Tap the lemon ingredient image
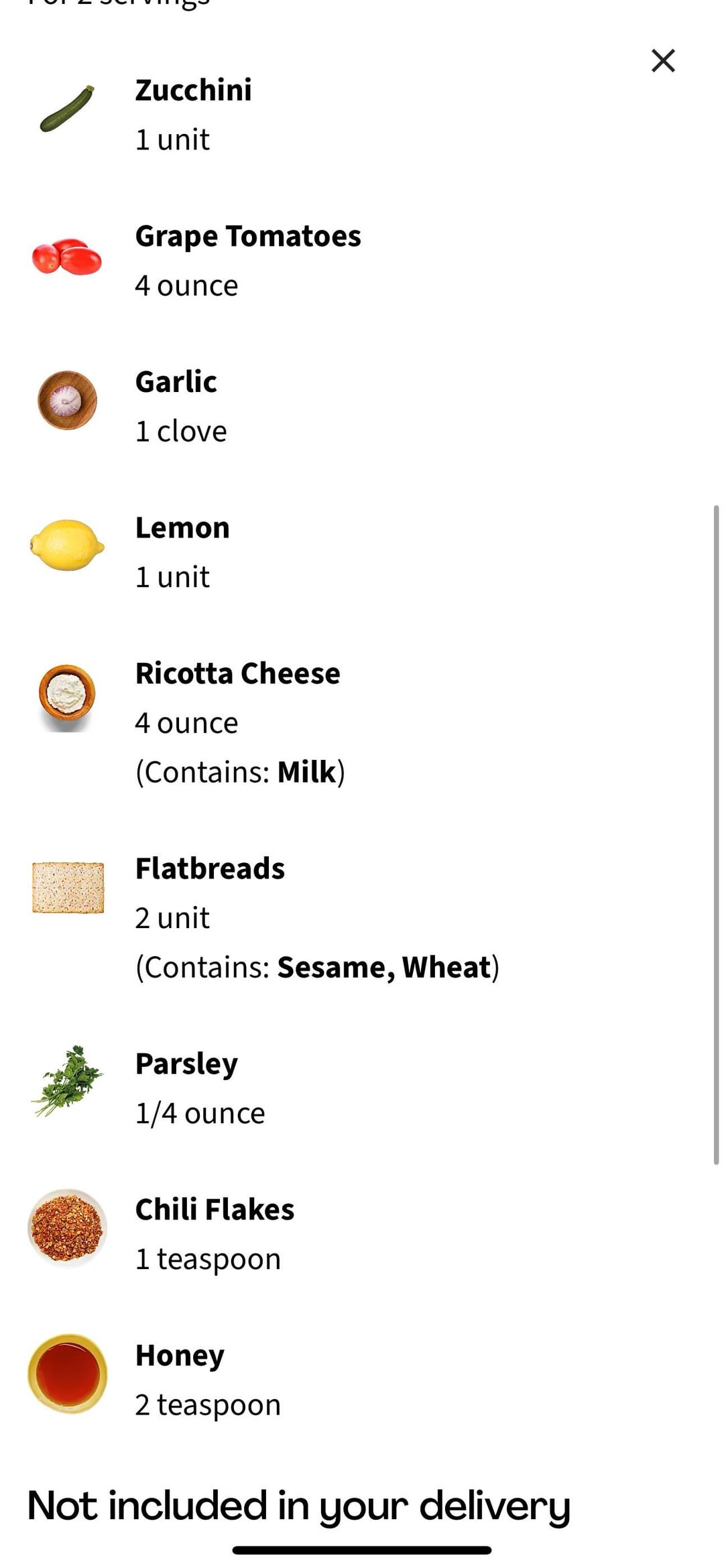 [x=67, y=545]
